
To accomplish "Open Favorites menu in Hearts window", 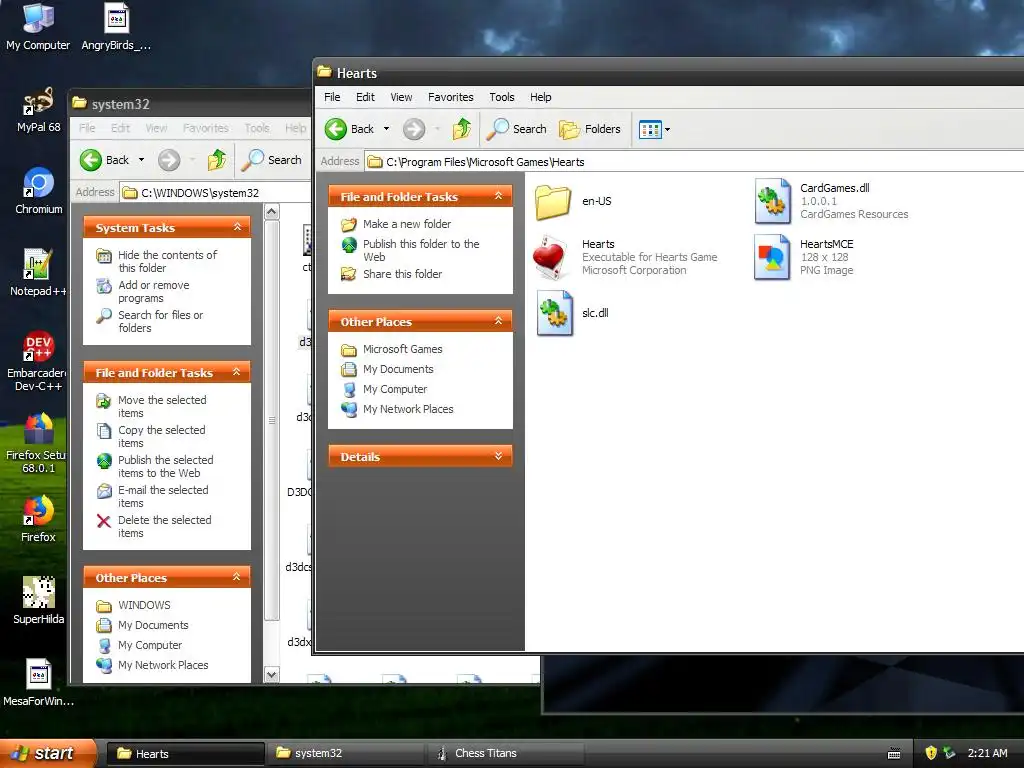I will (451, 97).
